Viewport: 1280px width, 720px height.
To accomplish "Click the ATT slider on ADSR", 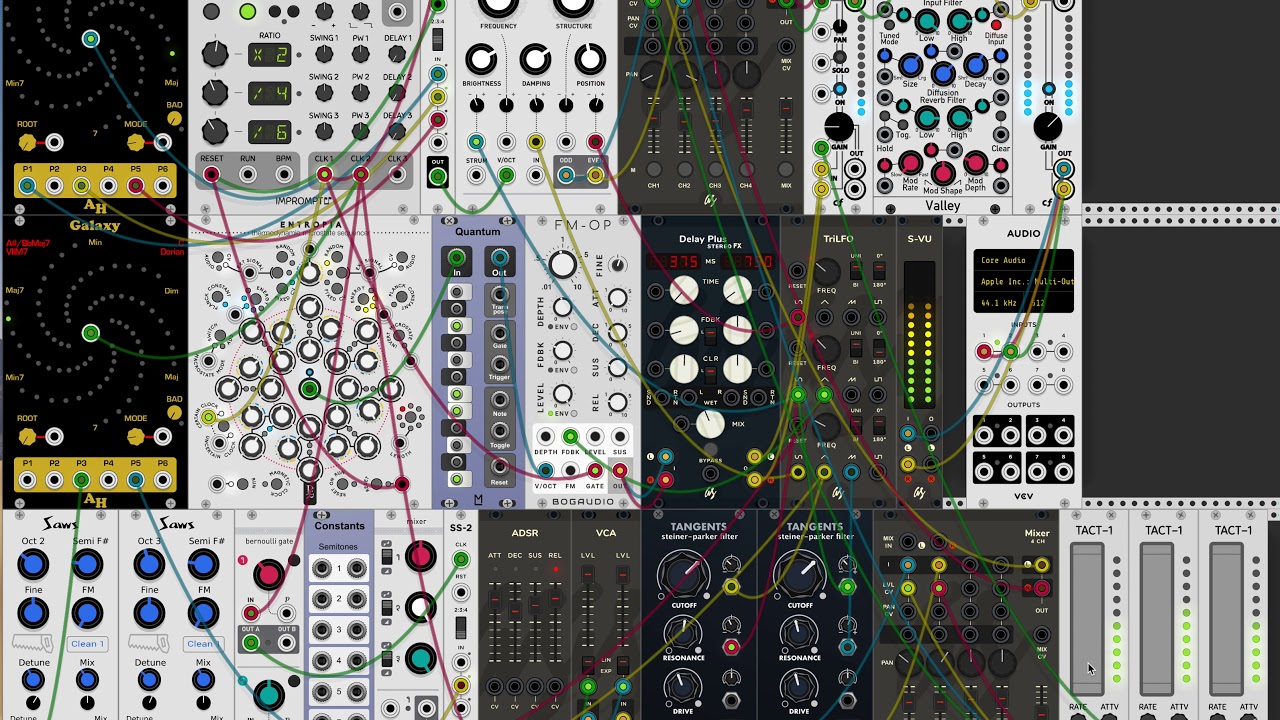I will pos(494,620).
